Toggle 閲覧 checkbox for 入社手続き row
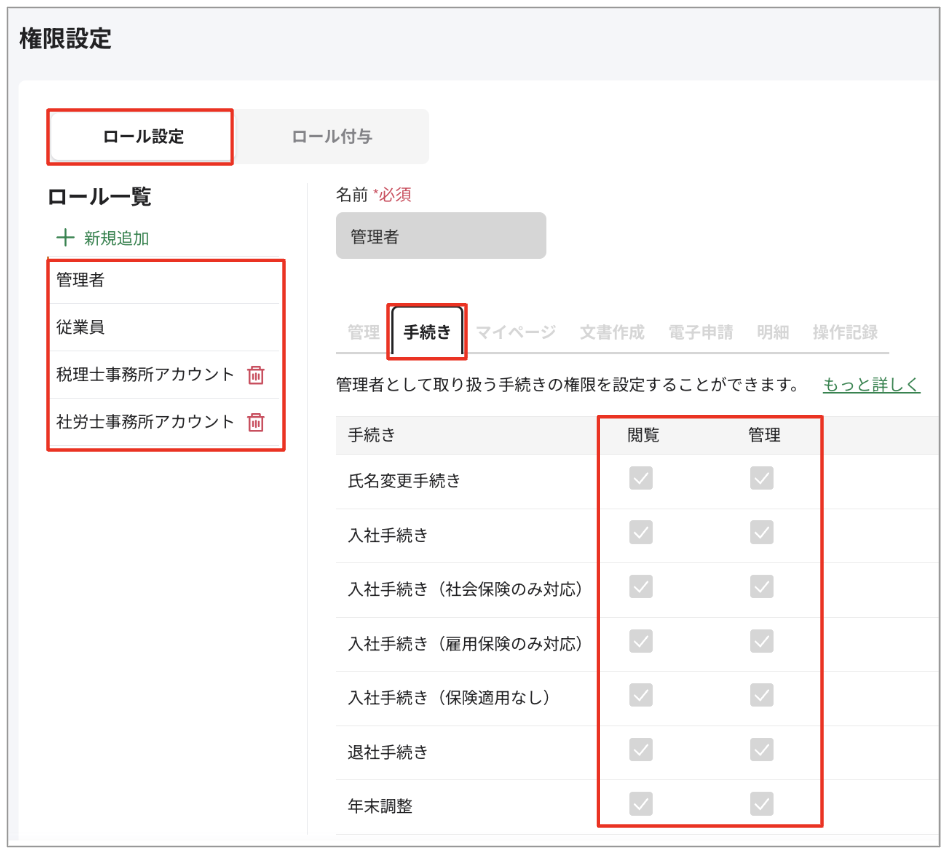The image size is (952, 856). point(641,532)
